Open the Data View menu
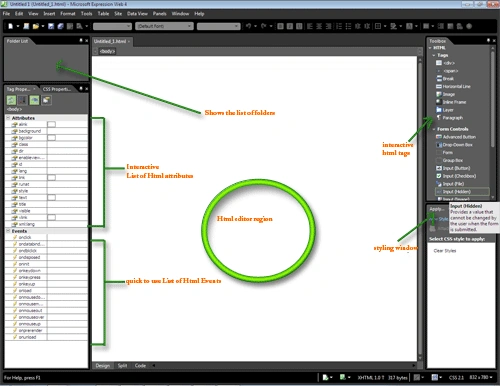 click(x=137, y=14)
